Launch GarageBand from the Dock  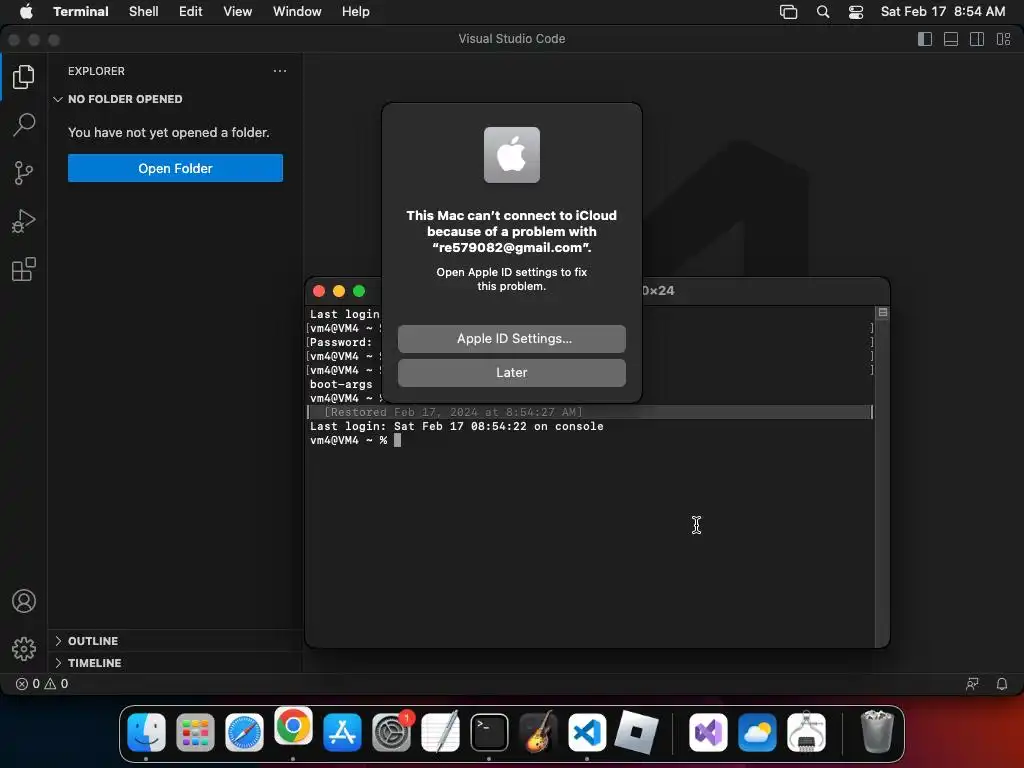(538, 731)
